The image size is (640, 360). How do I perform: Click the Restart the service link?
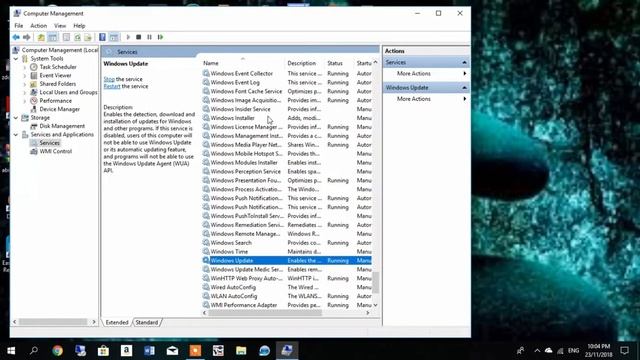pyautogui.click(x=112, y=87)
